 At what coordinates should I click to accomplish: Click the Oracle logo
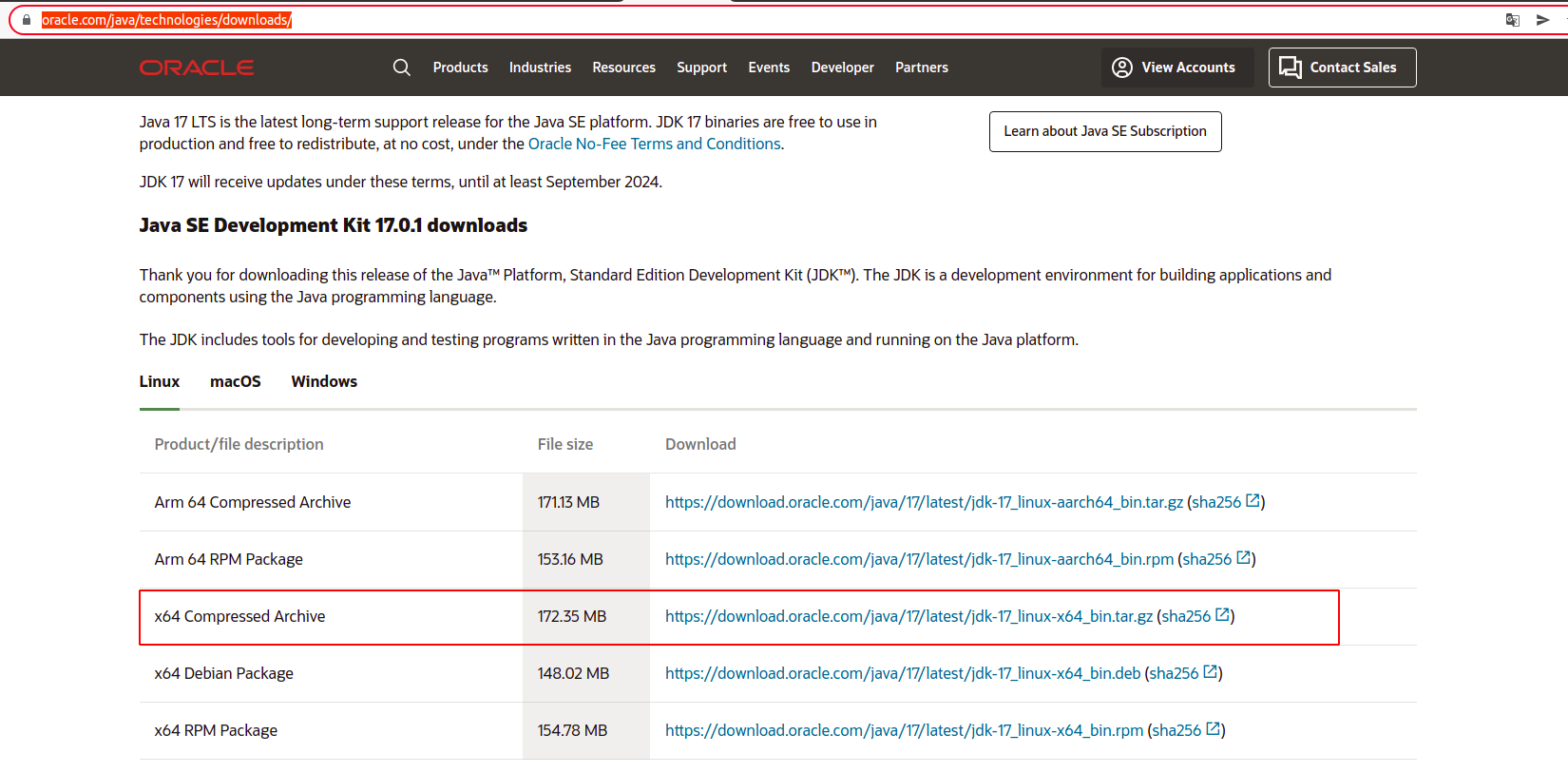(197, 68)
